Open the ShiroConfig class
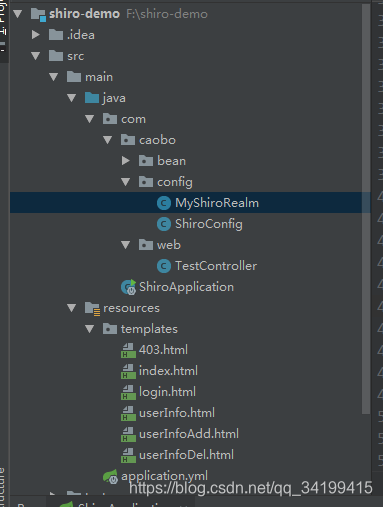 click(209, 224)
